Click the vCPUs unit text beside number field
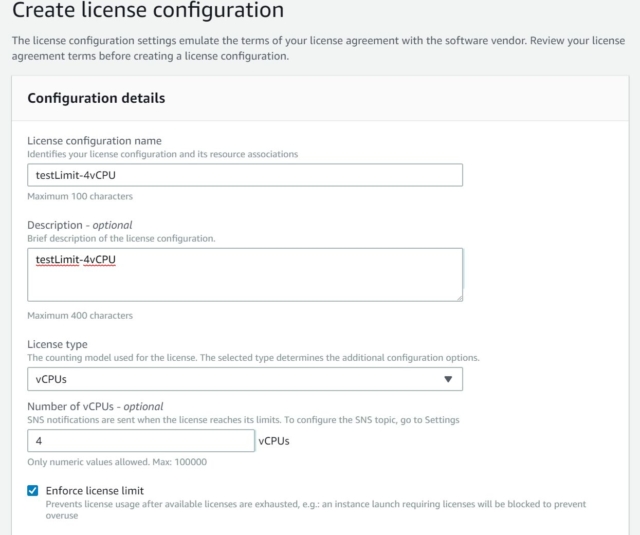The width and height of the screenshot is (640, 535). tap(274, 441)
